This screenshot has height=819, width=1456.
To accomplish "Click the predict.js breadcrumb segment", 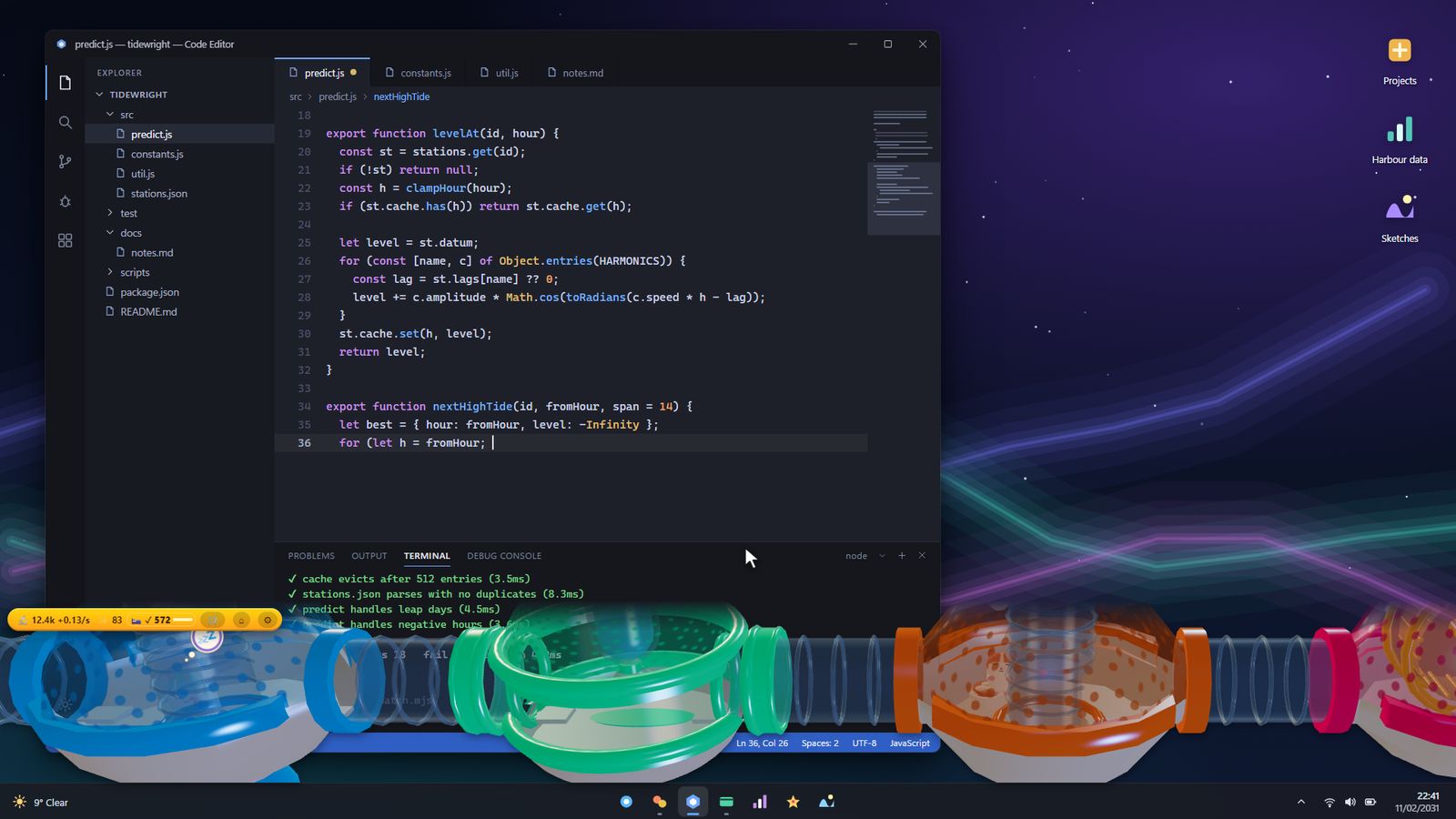I will [x=338, y=96].
